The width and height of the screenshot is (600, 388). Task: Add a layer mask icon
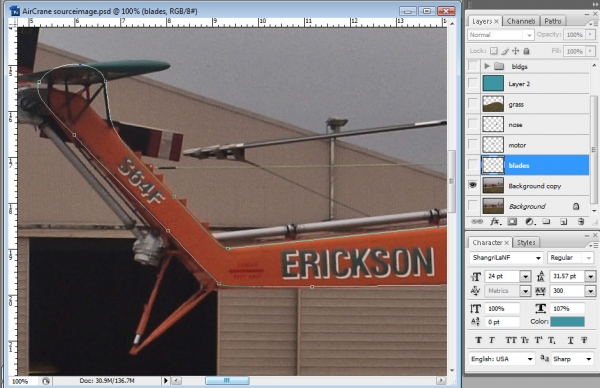coord(512,222)
